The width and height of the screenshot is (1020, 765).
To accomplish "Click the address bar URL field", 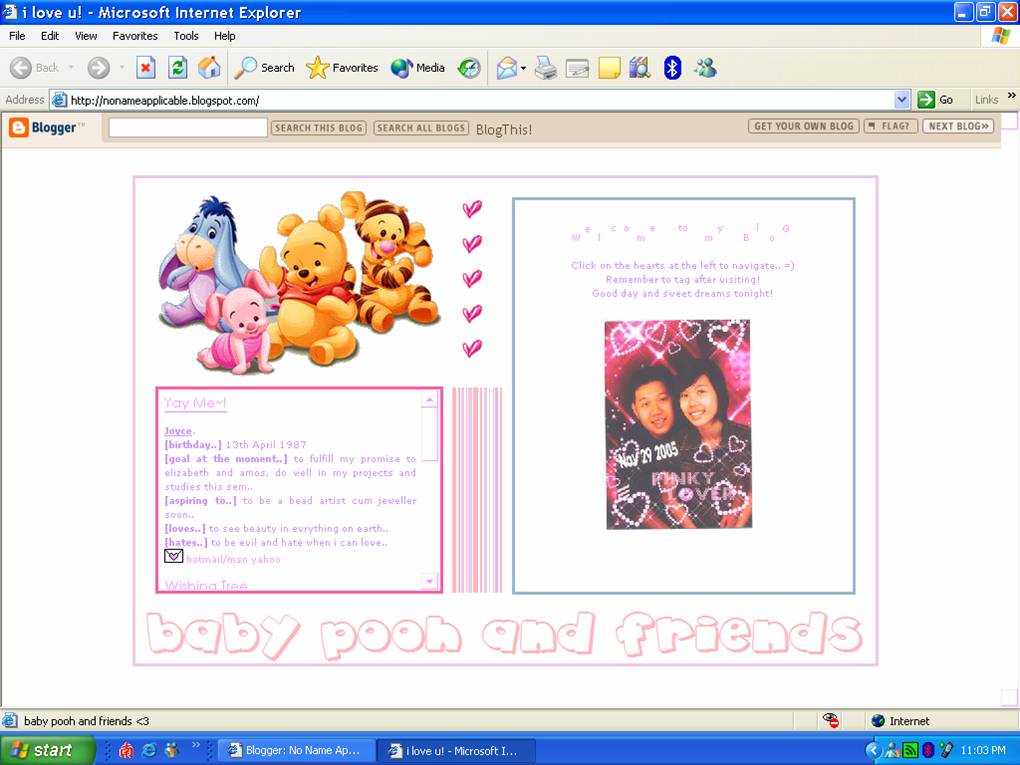I will click(481, 100).
